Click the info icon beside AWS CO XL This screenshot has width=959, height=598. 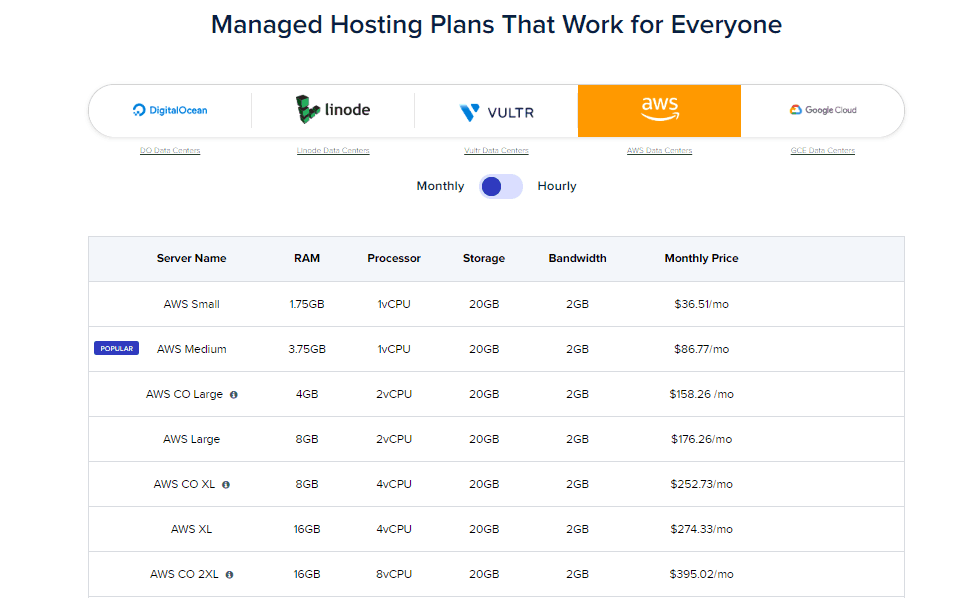226,485
